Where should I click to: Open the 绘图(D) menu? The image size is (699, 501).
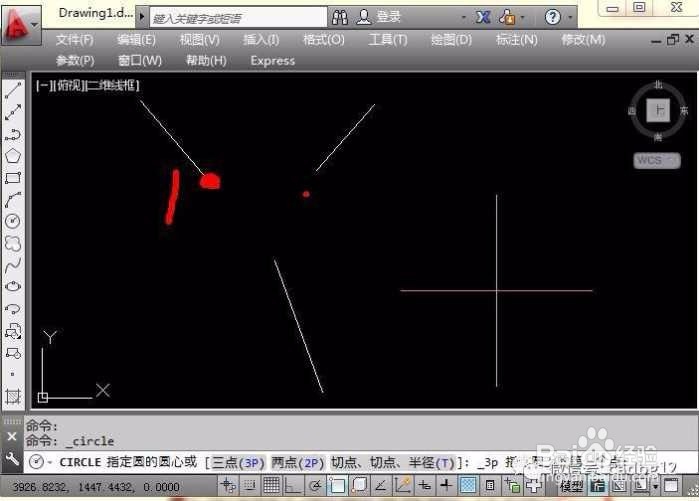pos(451,40)
